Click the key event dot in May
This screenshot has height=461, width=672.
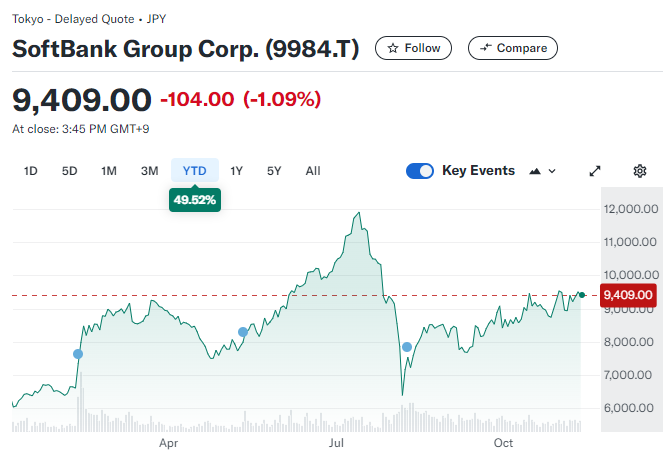[x=243, y=332]
